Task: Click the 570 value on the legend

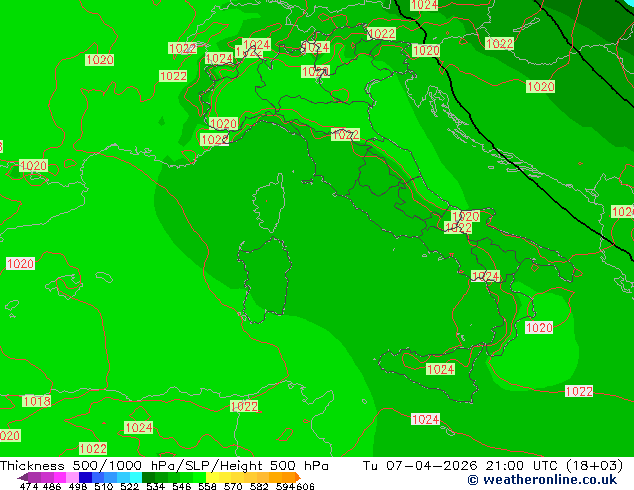Action: click(x=233, y=486)
